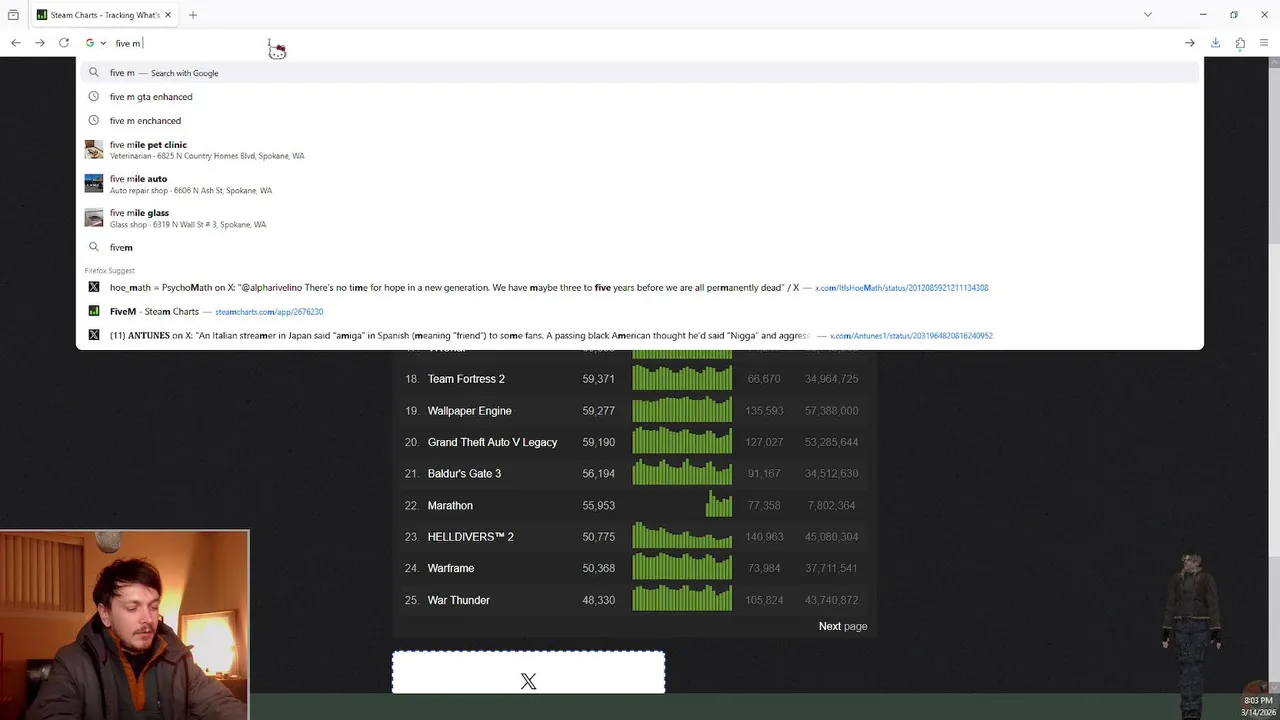Close the Steam Charts tab
This screenshot has width=1280, height=720.
pos(168,15)
